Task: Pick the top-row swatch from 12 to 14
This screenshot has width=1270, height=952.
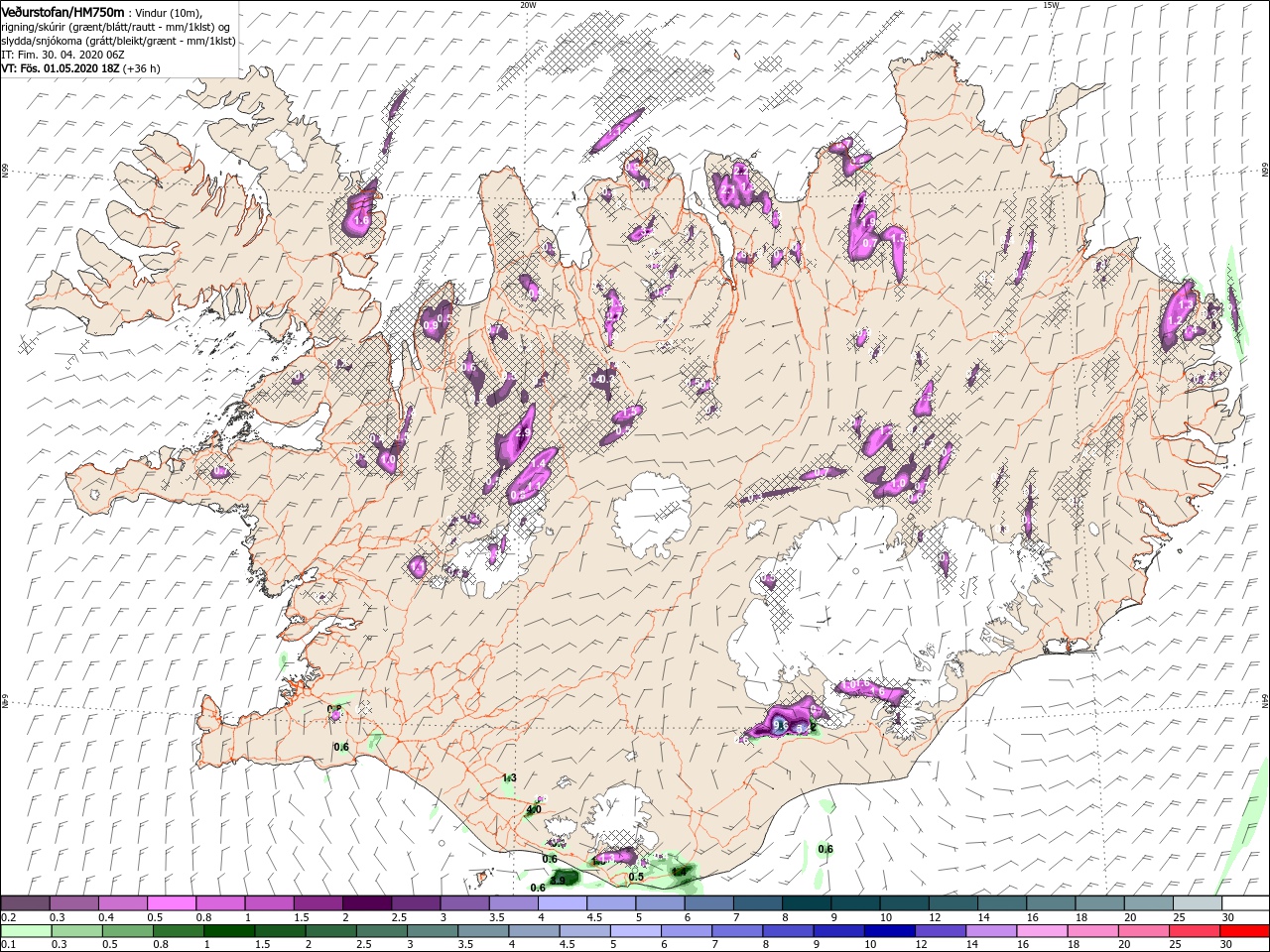Action: pos(952,903)
